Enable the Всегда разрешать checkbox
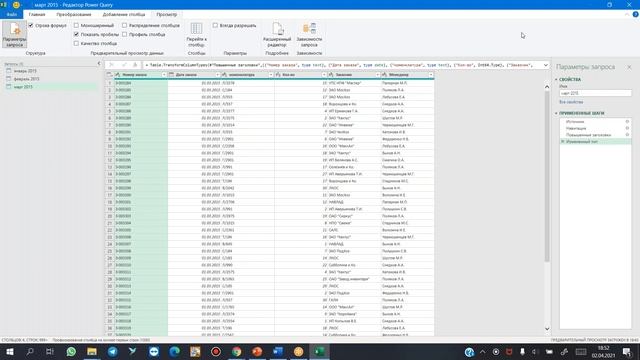 [x=215, y=25]
